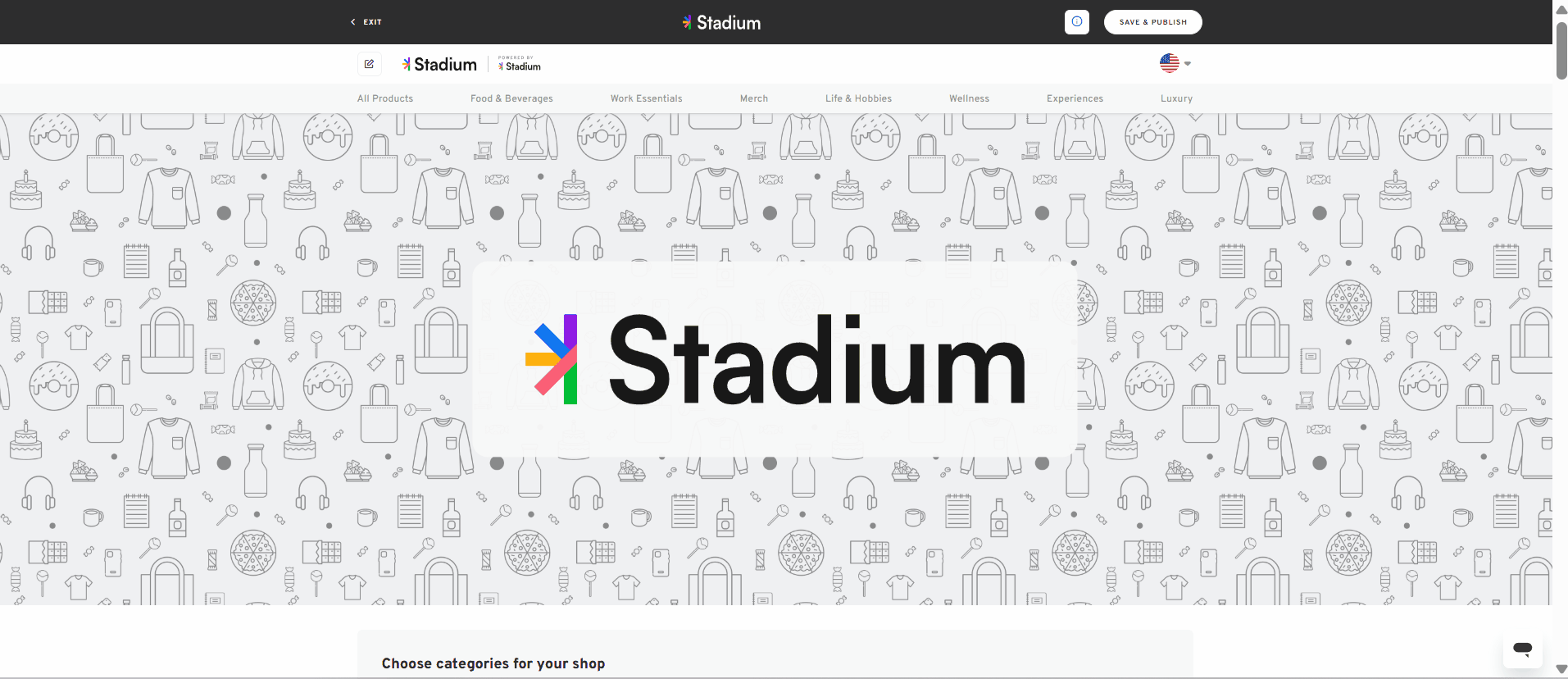
Task: Expand the dropdown caret next to the flag
Action: click(x=1188, y=63)
